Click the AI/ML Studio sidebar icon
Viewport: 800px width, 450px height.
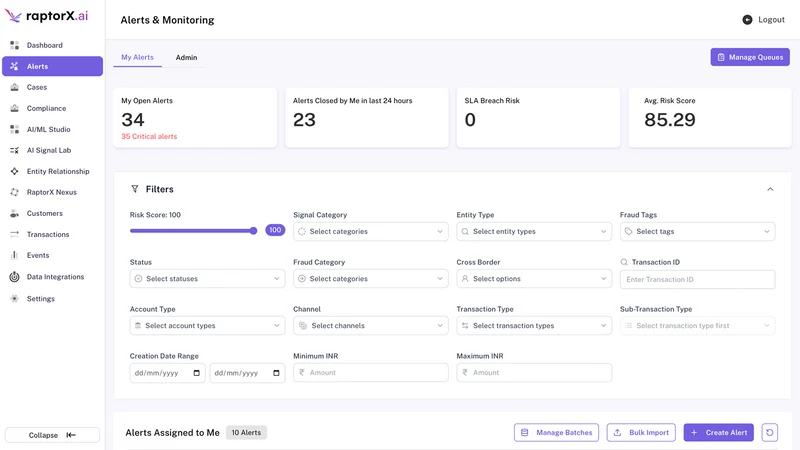tap(14, 129)
